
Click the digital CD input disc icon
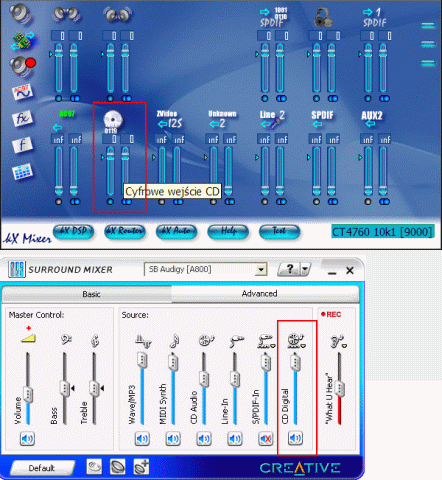[x=112, y=121]
